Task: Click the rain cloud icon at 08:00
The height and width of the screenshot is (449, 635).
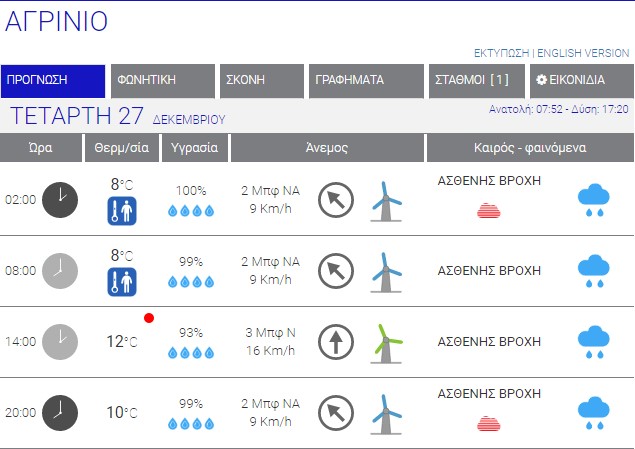Action: pyautogui.click(x=594, y=271)
